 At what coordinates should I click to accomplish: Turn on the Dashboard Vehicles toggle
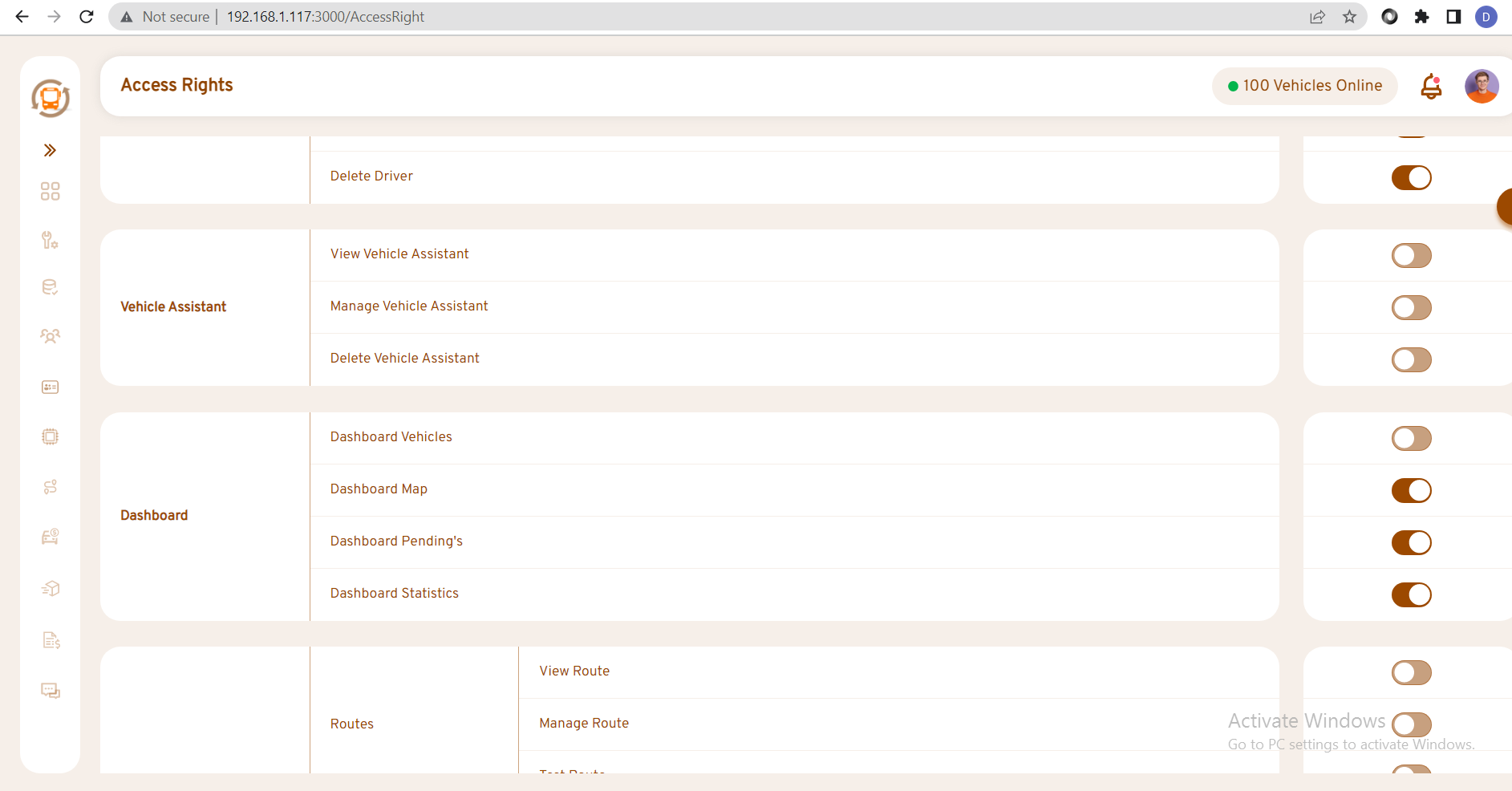click(x=1411, y=439)
